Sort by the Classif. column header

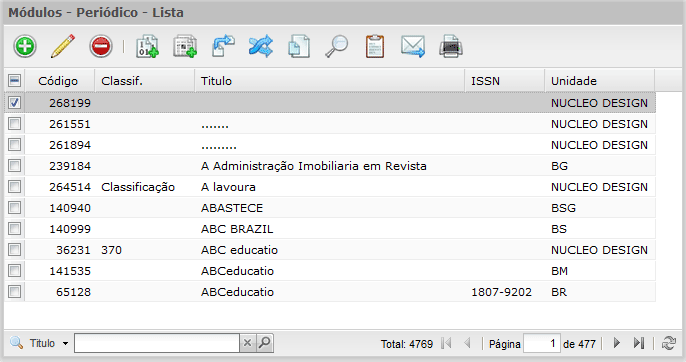[x=145, y=81]
